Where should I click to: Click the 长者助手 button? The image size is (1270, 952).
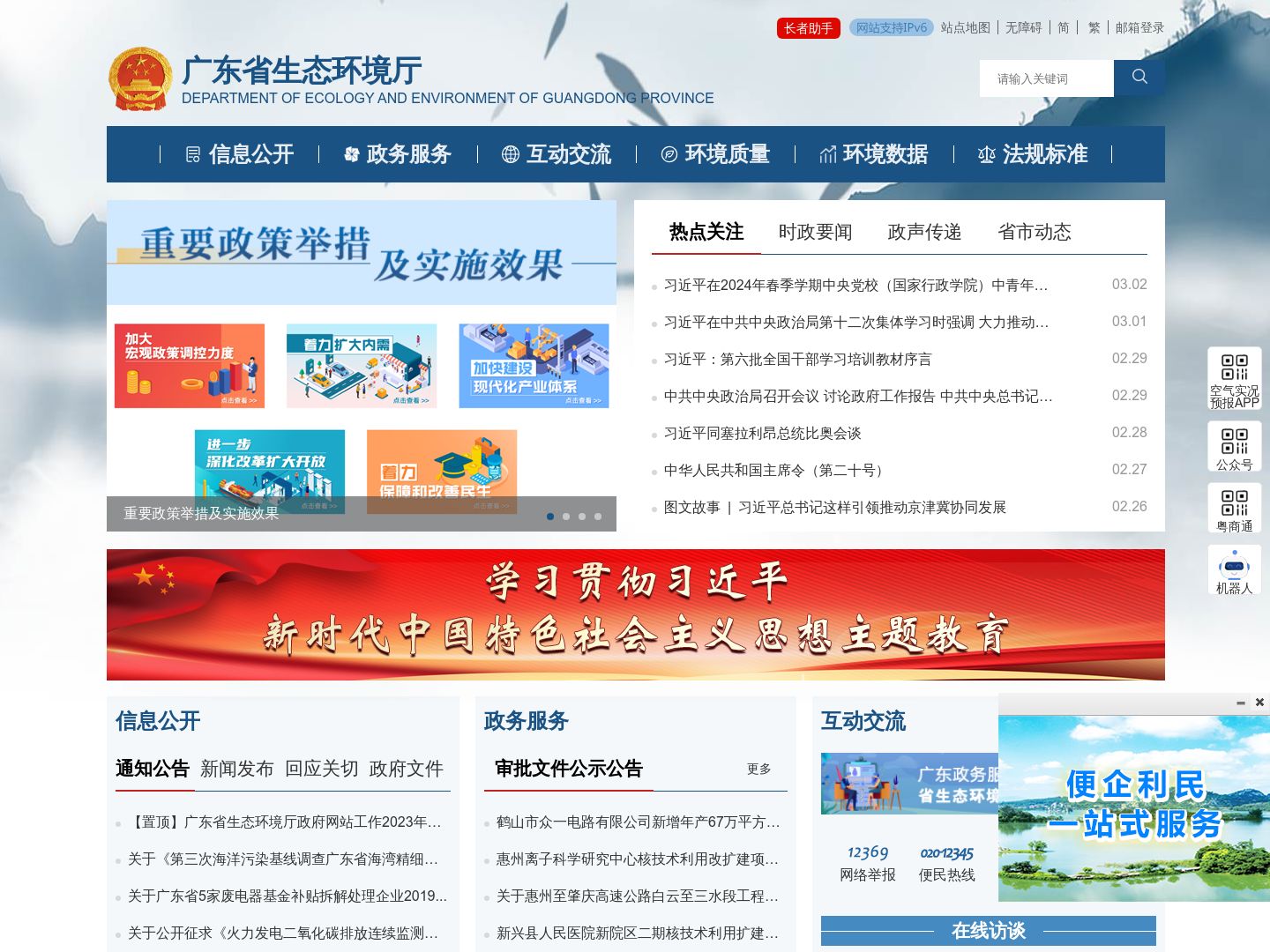[809, 28]
